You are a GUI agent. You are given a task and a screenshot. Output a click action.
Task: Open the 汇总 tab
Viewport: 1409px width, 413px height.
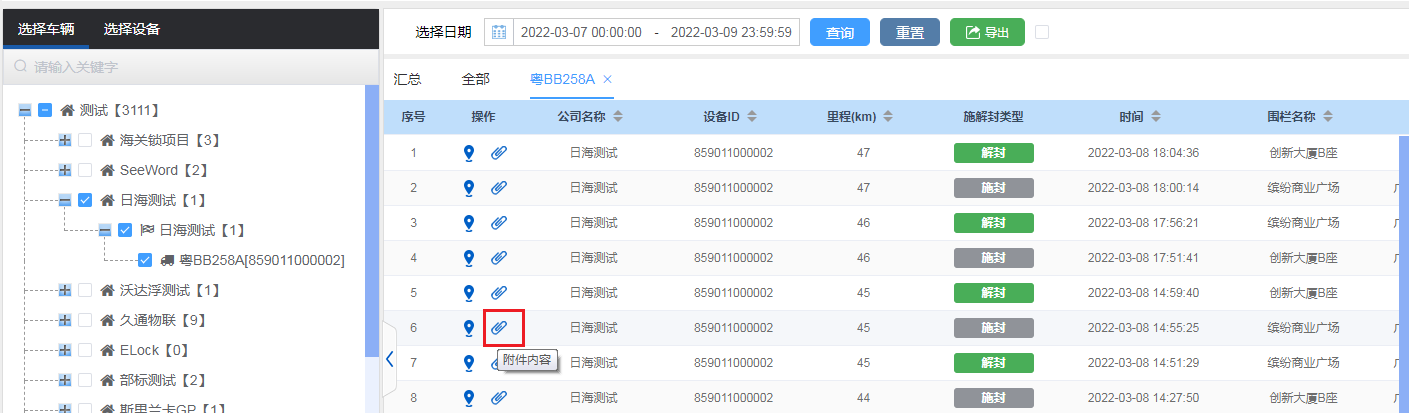407,79
